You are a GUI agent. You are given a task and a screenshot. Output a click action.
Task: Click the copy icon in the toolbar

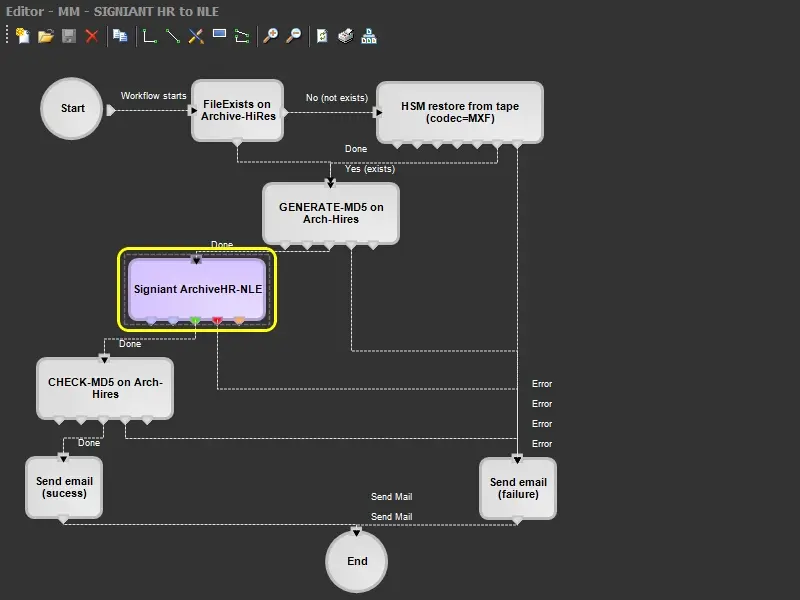click(120, 36)
